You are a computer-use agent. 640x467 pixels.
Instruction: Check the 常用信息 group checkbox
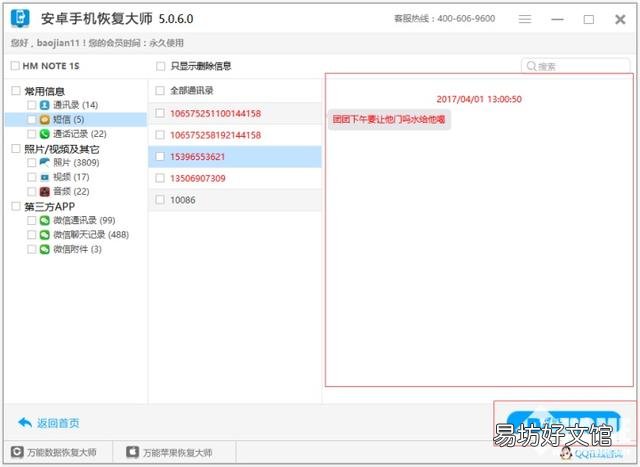coord(16,91)
